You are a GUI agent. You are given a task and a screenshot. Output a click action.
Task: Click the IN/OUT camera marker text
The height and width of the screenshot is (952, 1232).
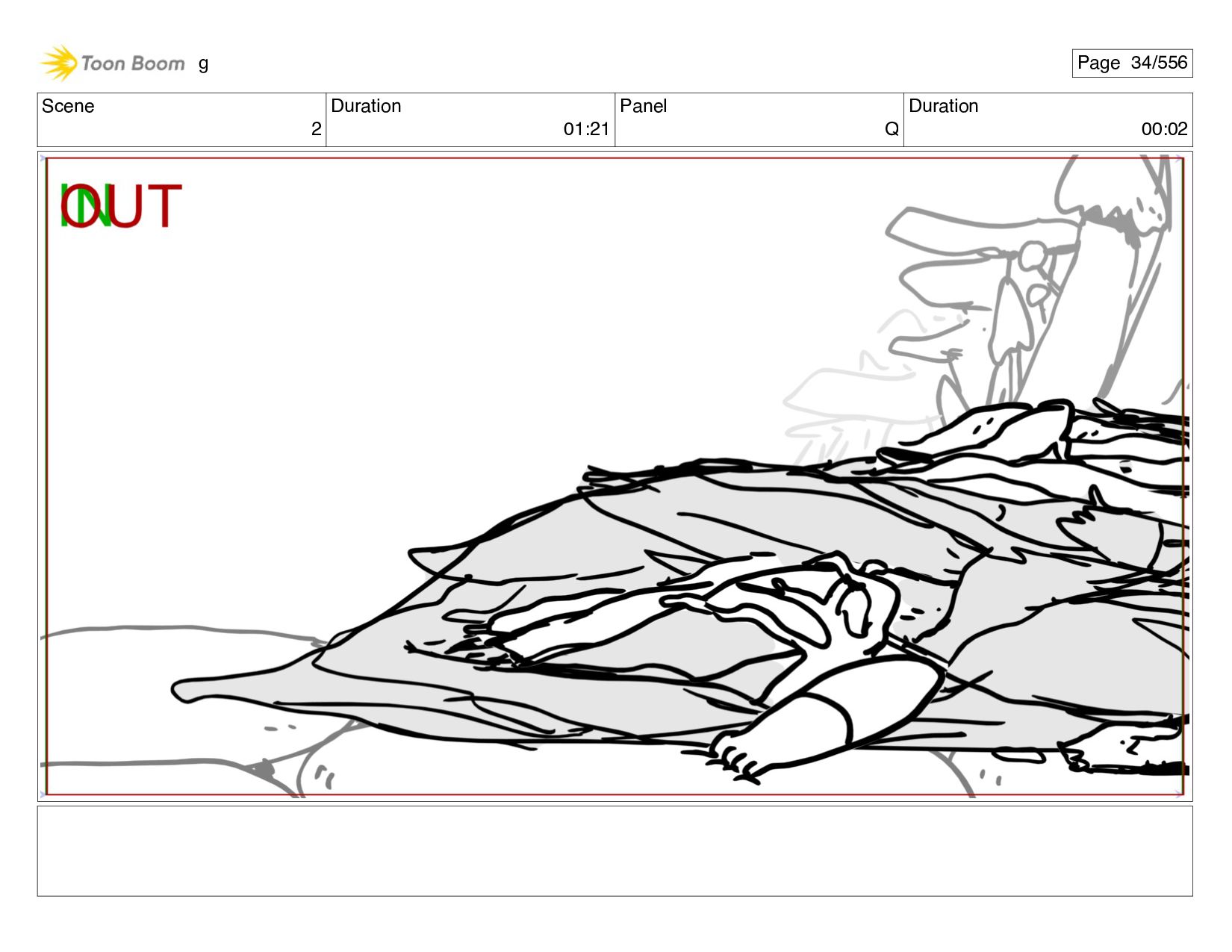[x=120, y=206]
